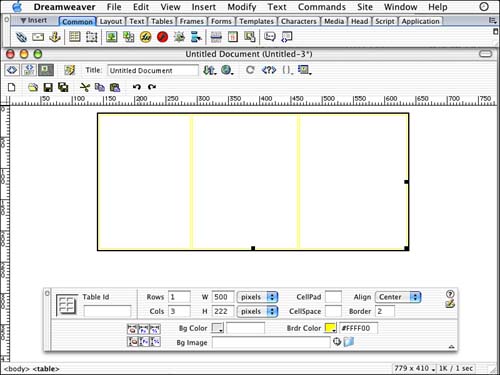Screen dimensions: 500x375
Task: Switch to Design view
Action: pos(45,70)
